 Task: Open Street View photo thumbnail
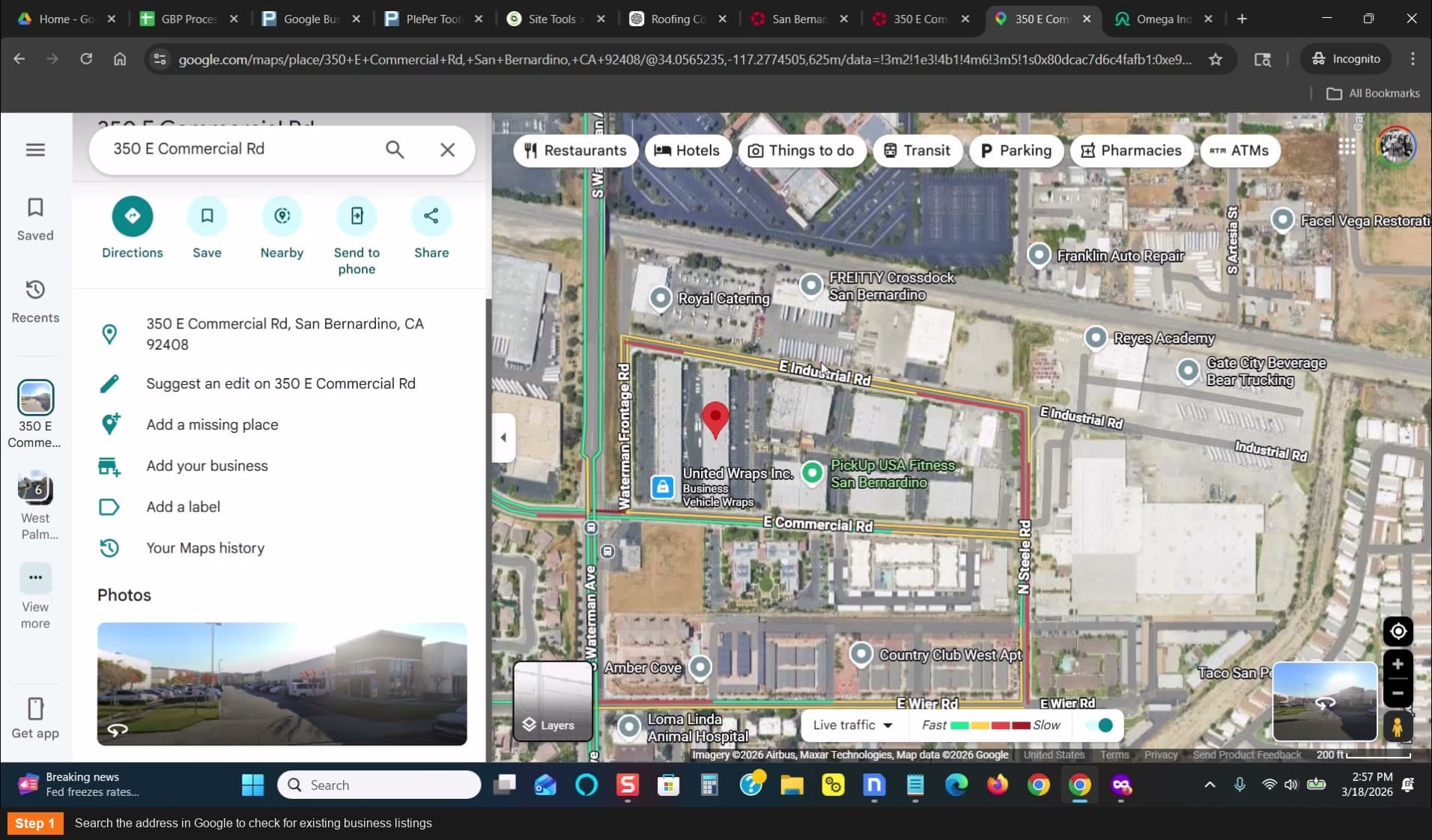[282, 684]
